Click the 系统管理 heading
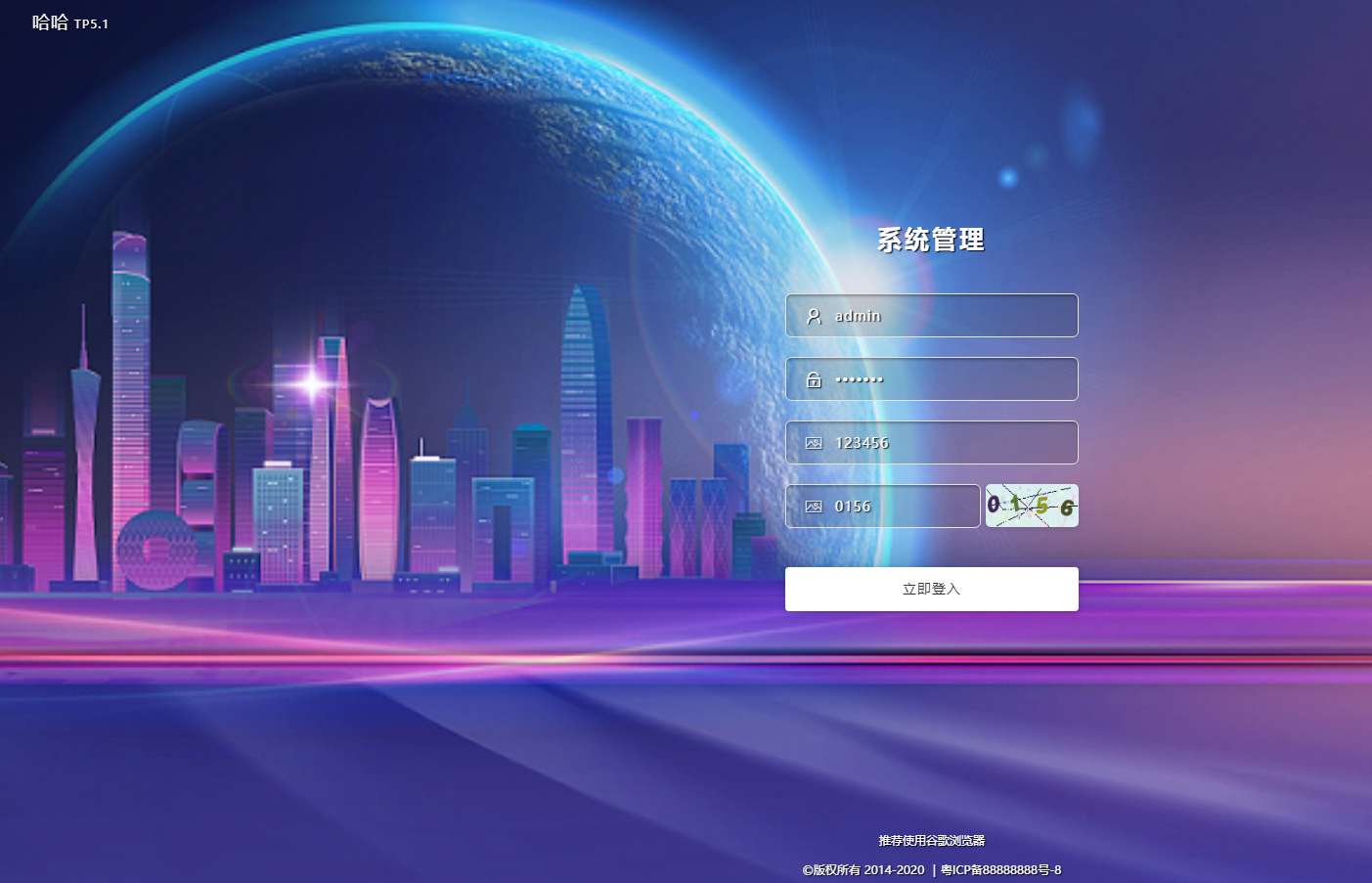 (x=931, y=240)
